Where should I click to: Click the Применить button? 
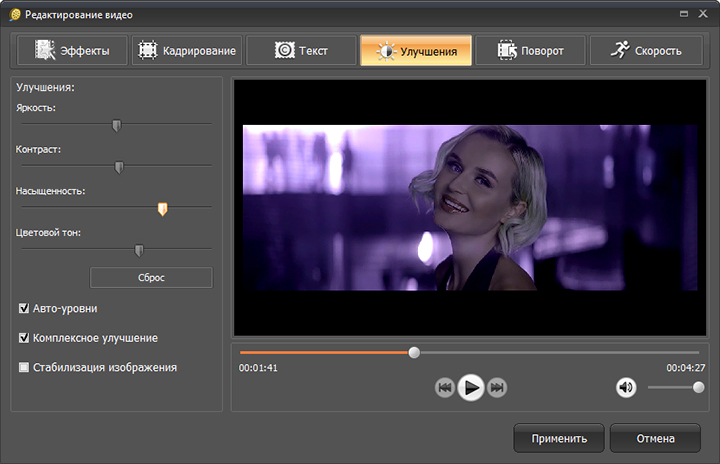[x=559, y=438]
